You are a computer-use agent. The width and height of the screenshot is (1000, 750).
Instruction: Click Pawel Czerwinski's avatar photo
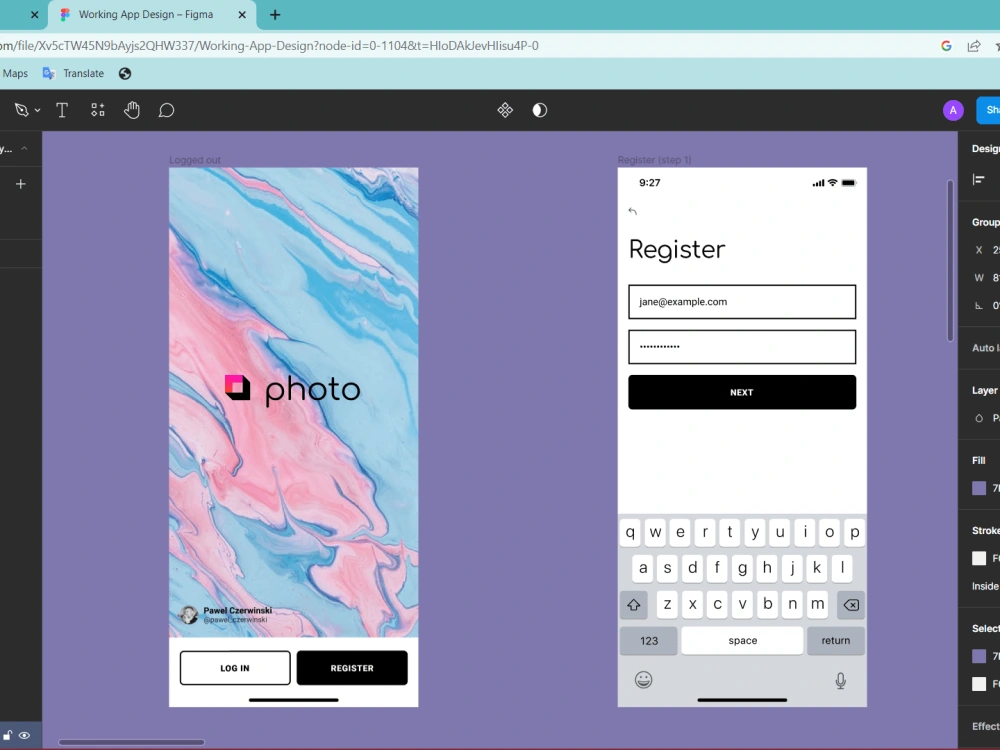188,615
